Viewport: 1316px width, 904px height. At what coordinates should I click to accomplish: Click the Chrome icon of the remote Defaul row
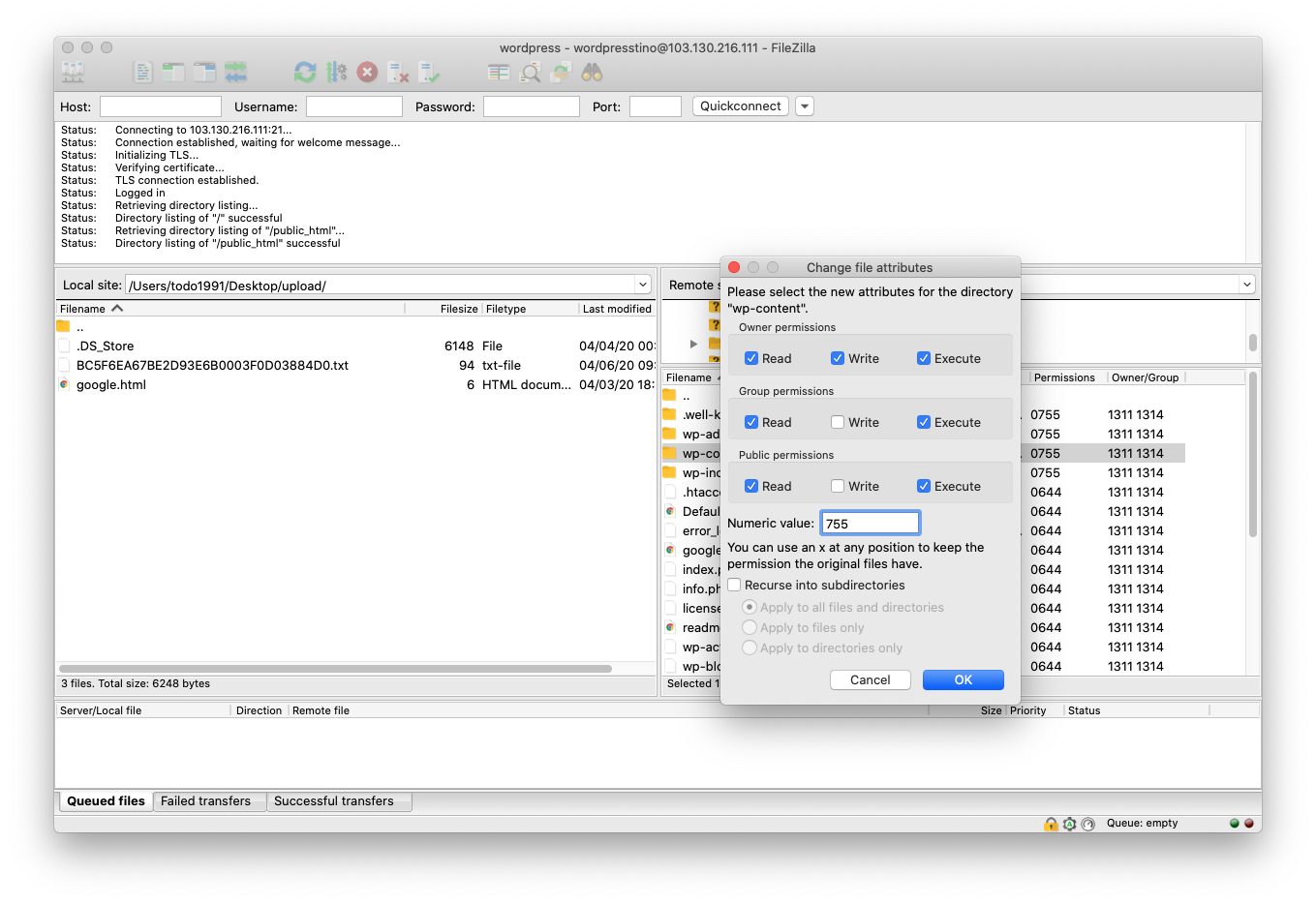pyautogui.click(x=670, y=511)
